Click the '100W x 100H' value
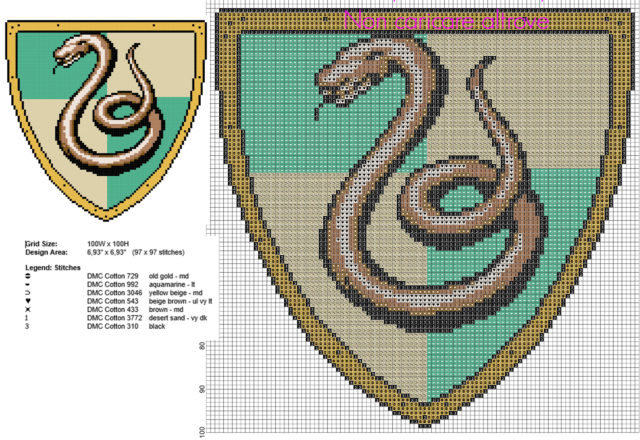Image resolution: width=640 pixels, height=440 pixels. (x=108, y=244)
